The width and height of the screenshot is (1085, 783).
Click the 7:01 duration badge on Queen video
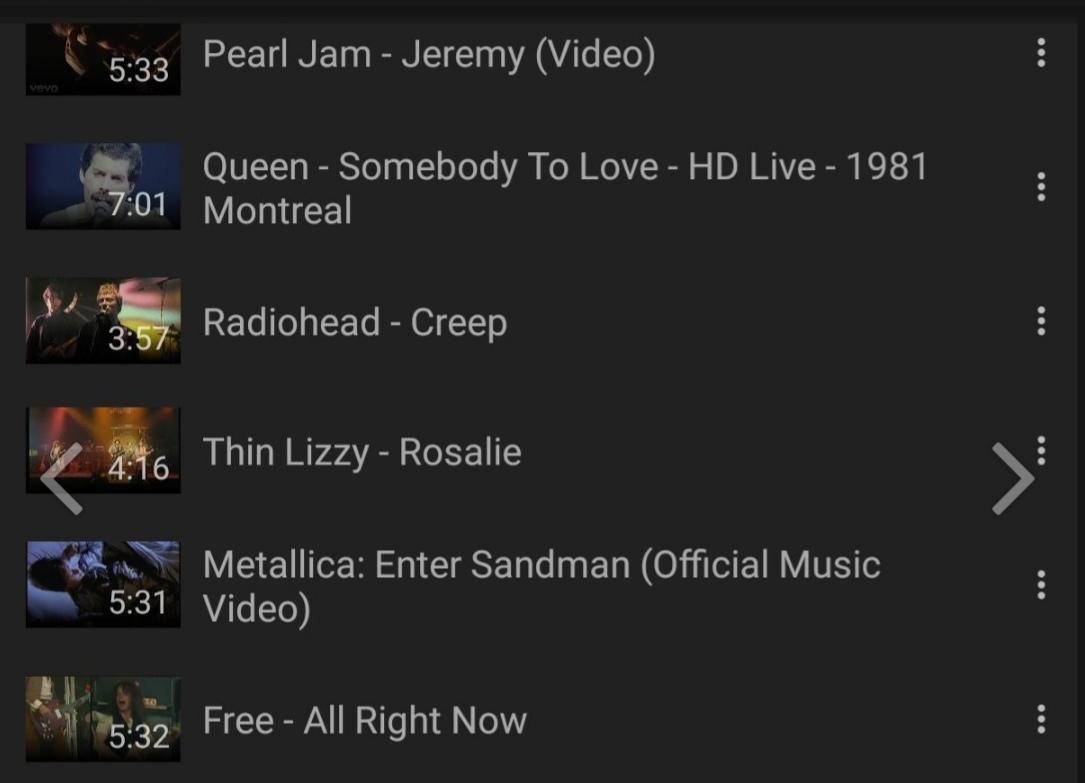coord(138,204)
